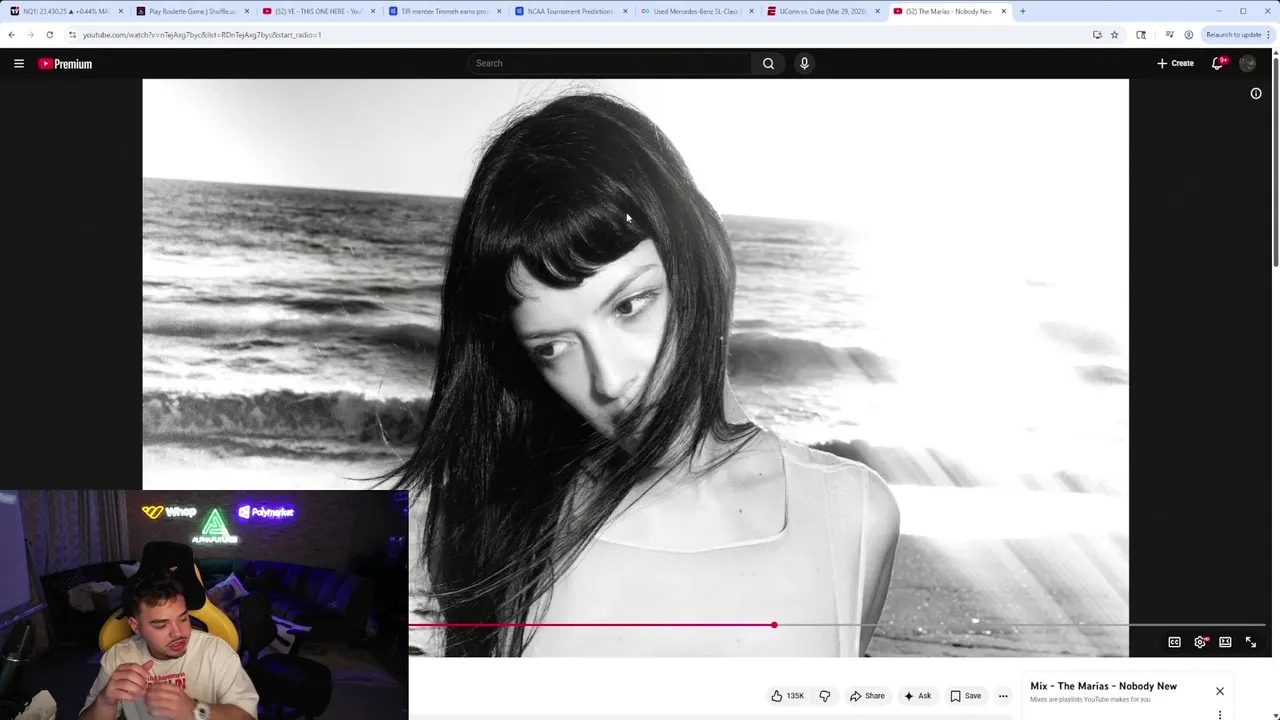Dislike the video
The image size is (1280, 720).
point(825,696)
